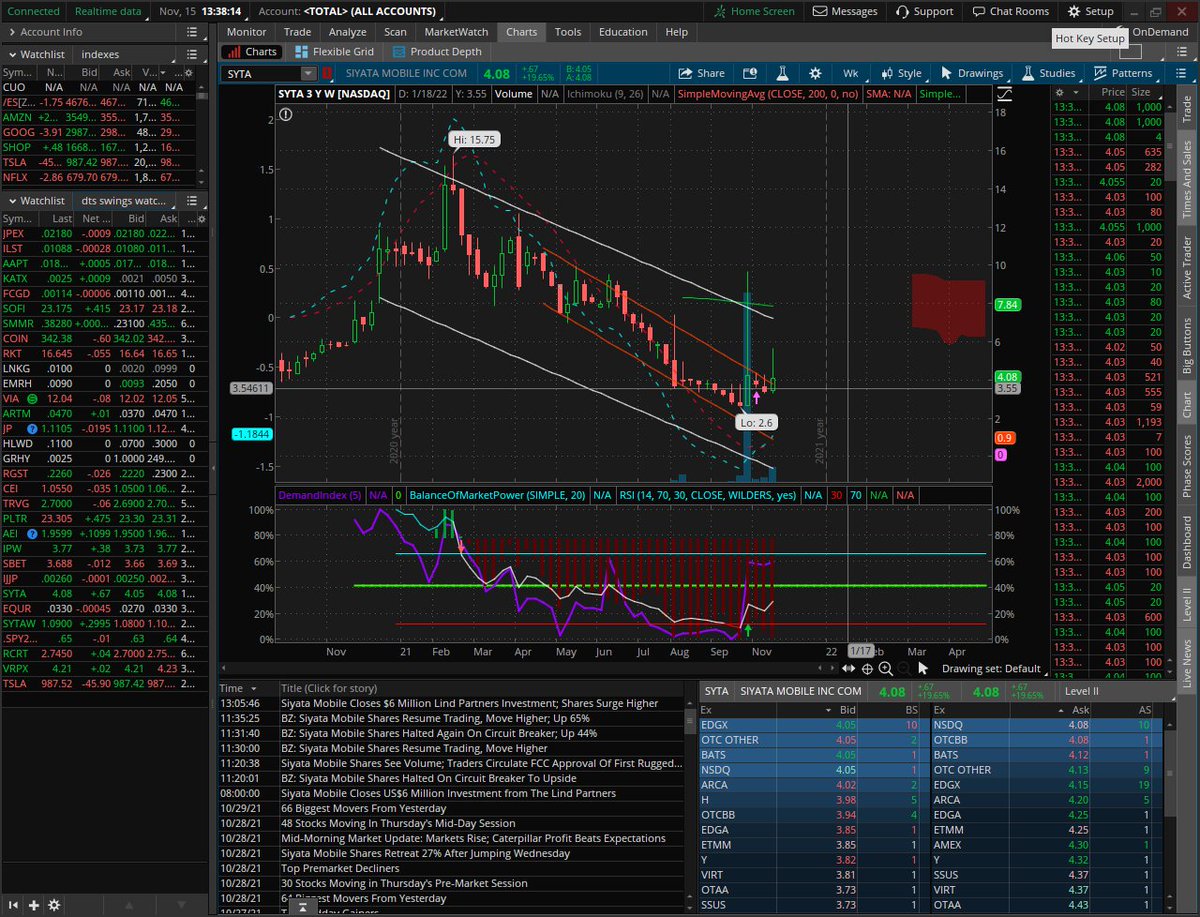Open the Drawings tool menu
The height and width of the screenshot is (917, 1200).
pos(971,73)
